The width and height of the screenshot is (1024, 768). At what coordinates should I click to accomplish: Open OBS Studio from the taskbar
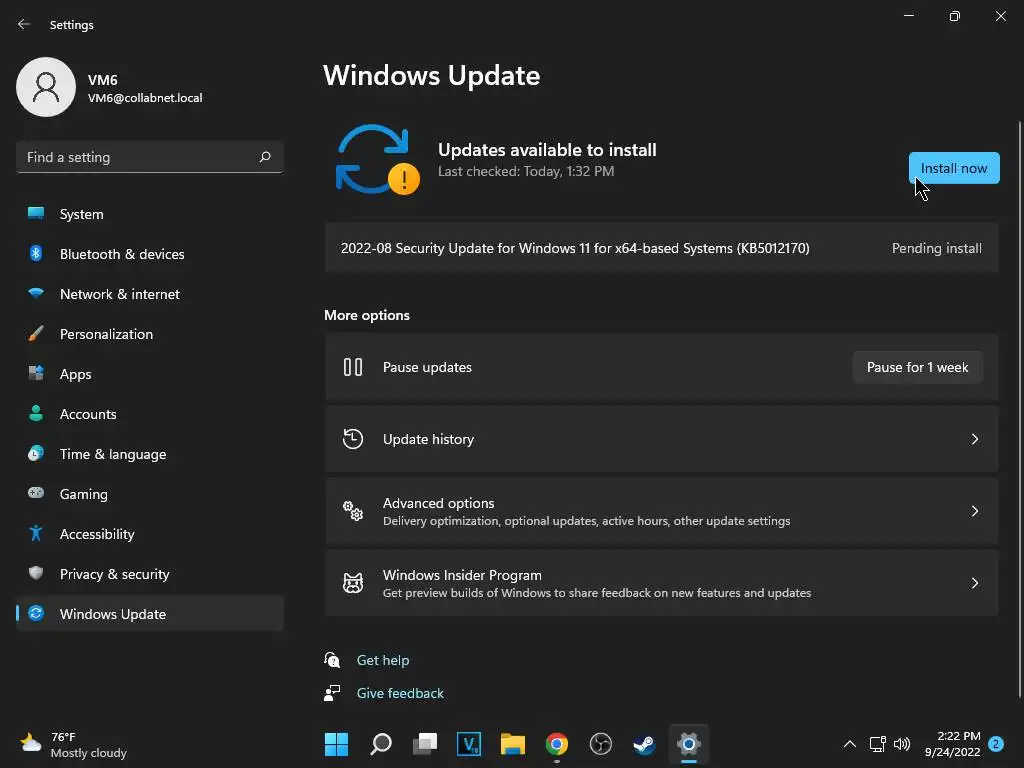(601, 744)
